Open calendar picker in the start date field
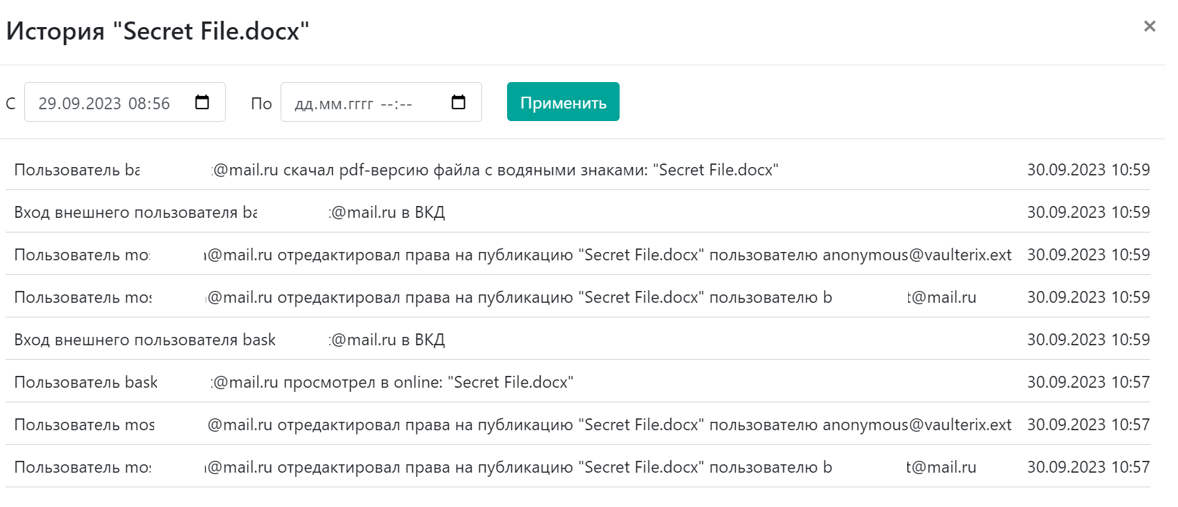 (x=202, y=102)
